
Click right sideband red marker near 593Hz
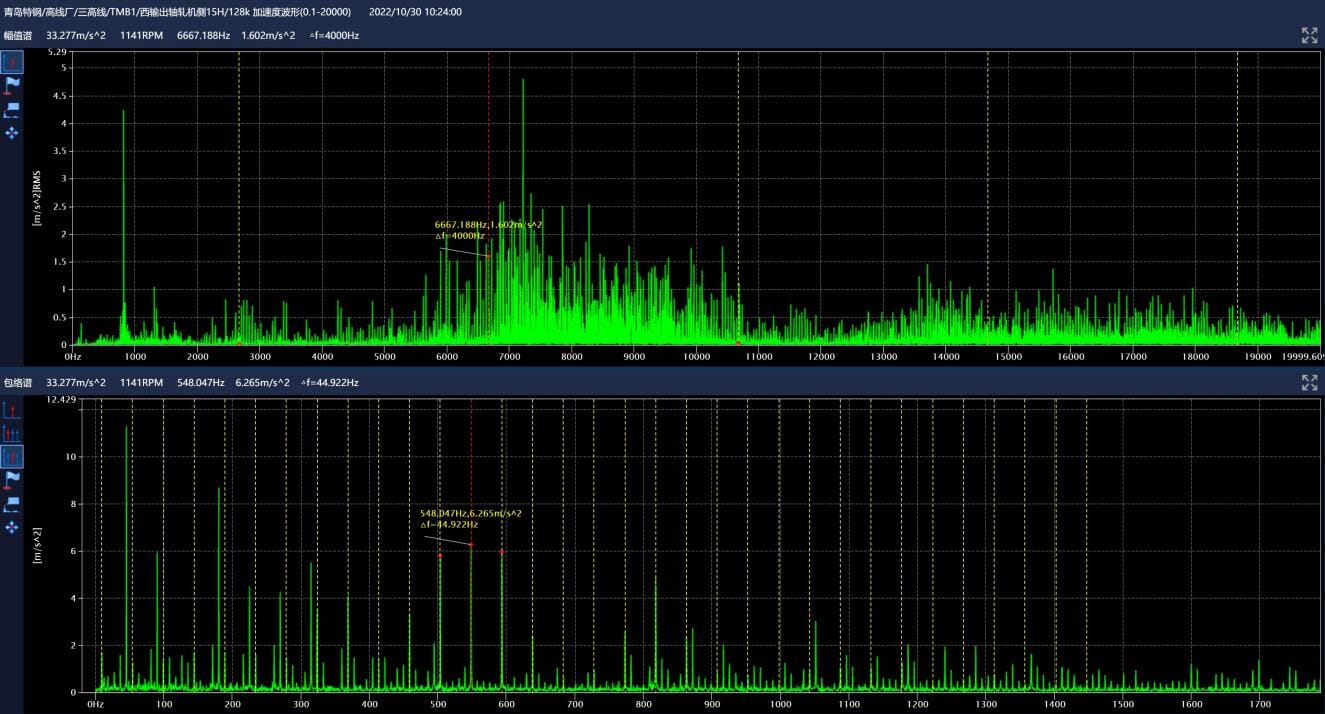tap(502, 551)
